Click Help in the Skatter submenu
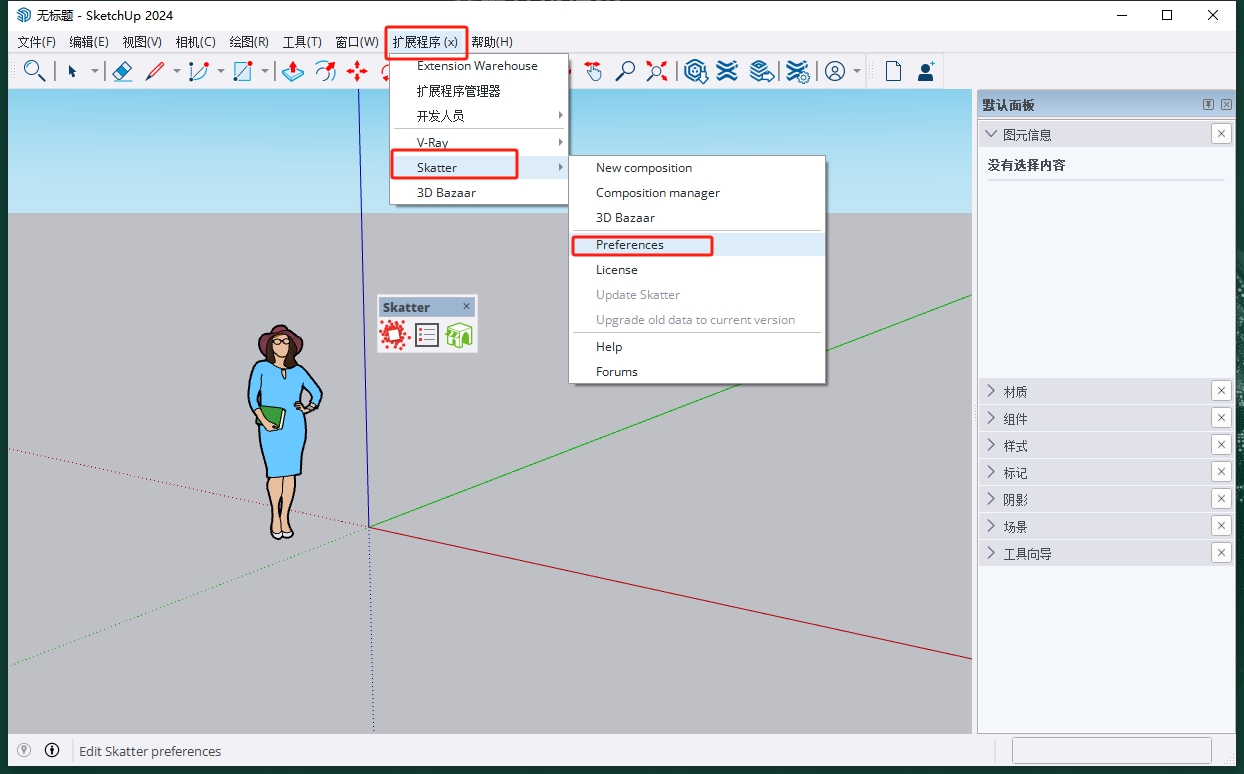Image resolution: width=1244 pixels, height=774 pixels. (x=697, y=347)
